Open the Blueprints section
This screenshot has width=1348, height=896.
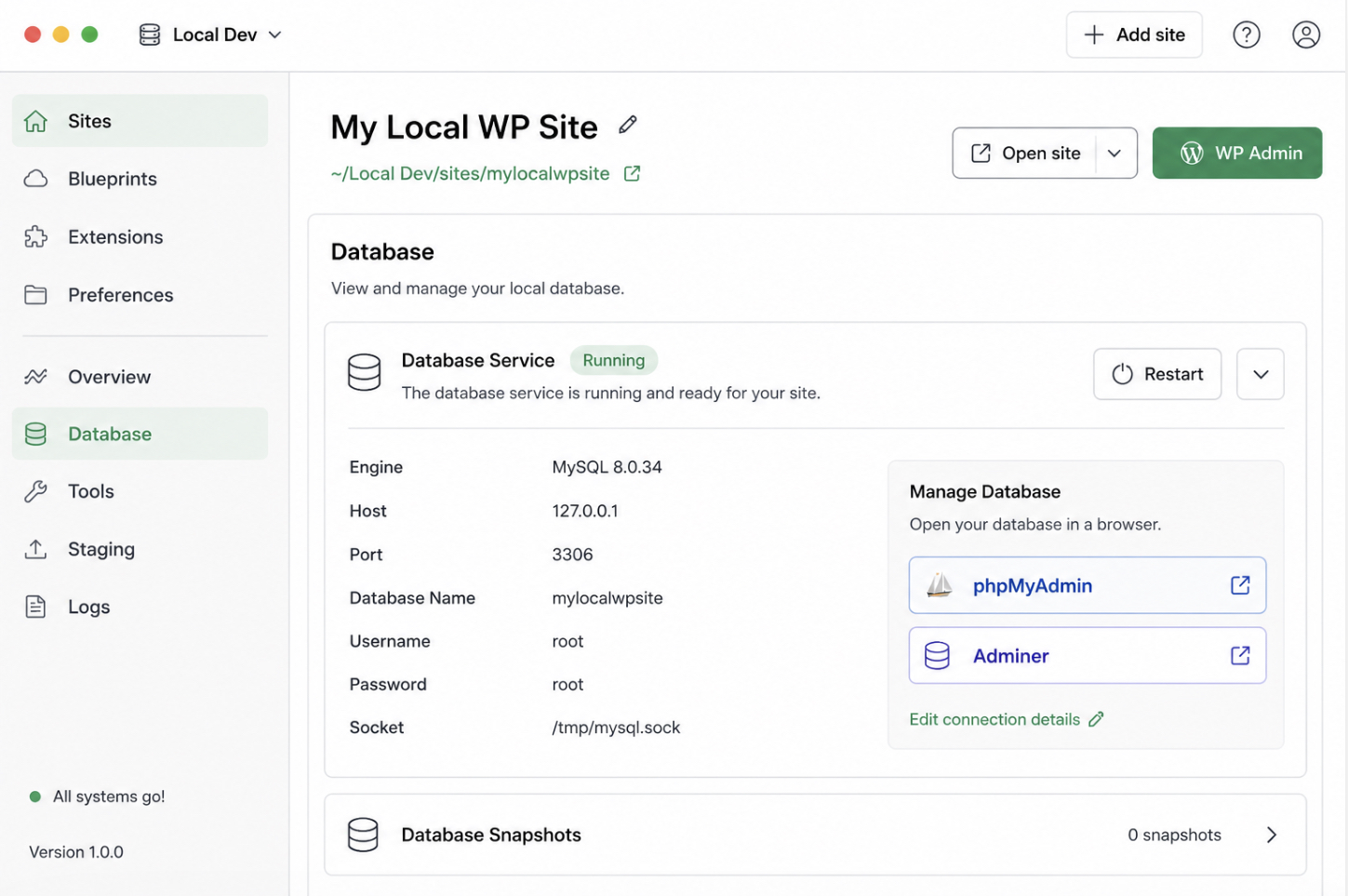click(140, 179)
